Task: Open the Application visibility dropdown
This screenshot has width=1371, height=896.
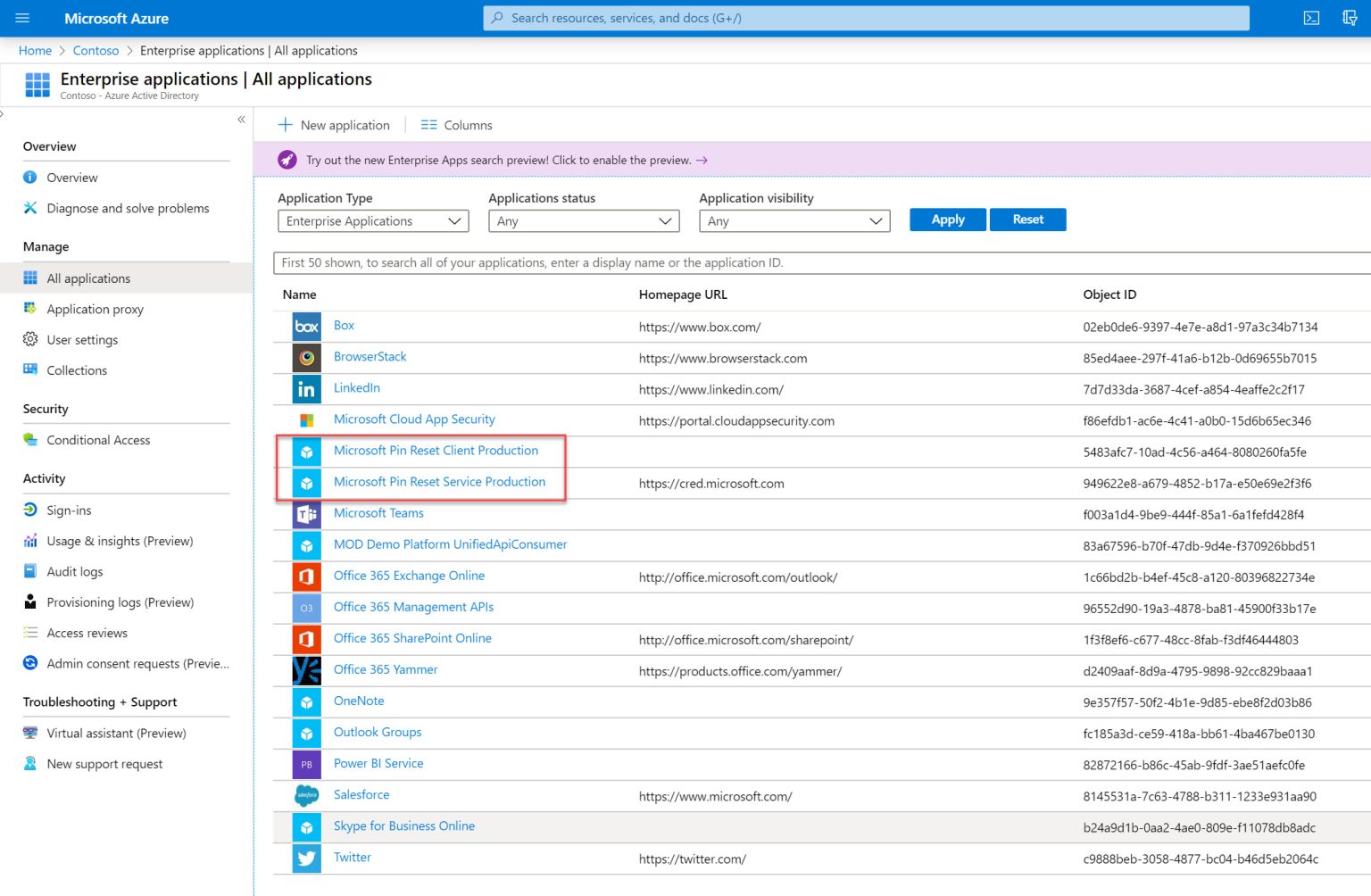Action: [x=794, y=220]
